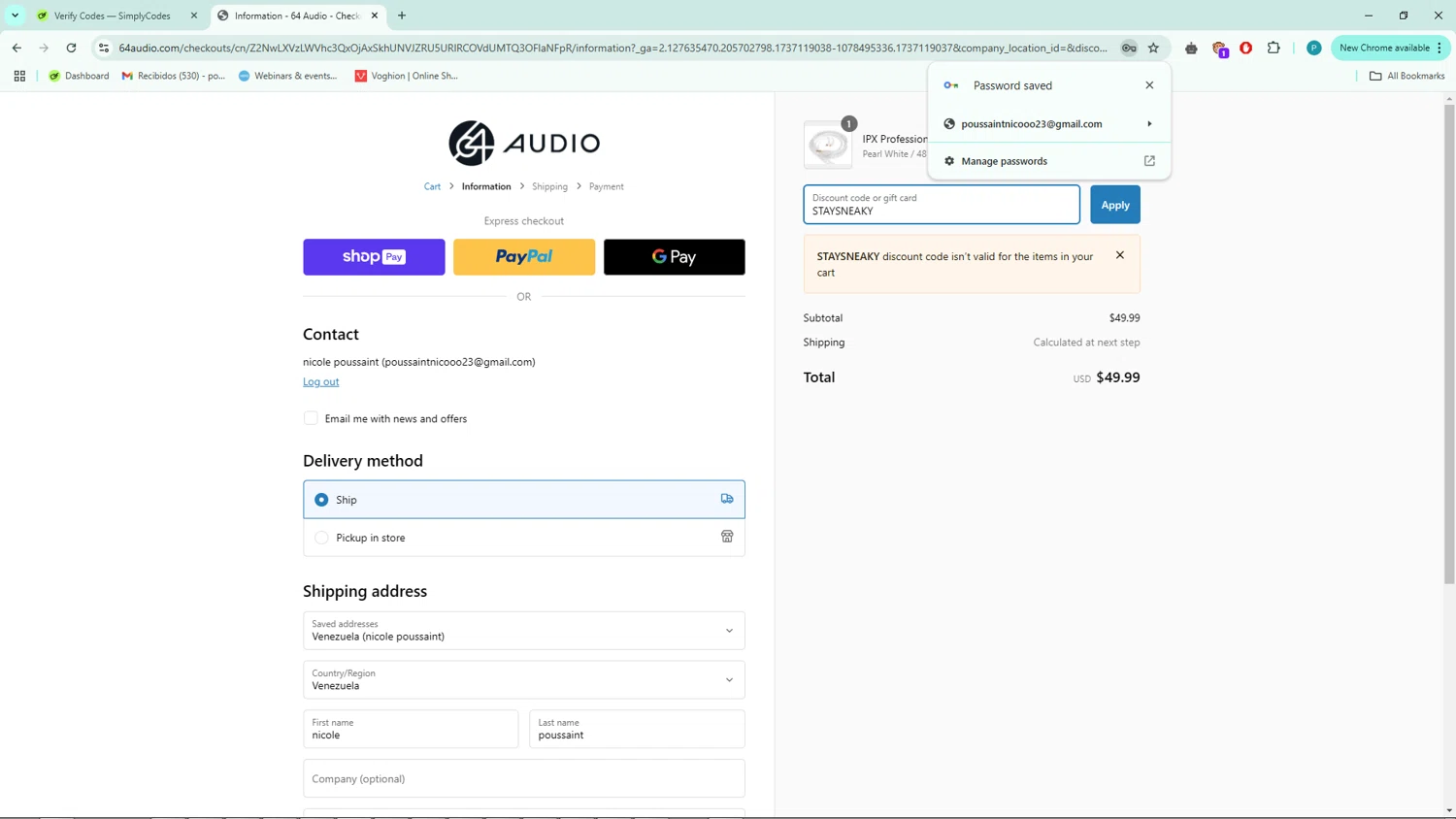The height and width of the screenshot is (819, 1456).
Task: Click the browser address bar URL
Action: (x=612, y=48)
